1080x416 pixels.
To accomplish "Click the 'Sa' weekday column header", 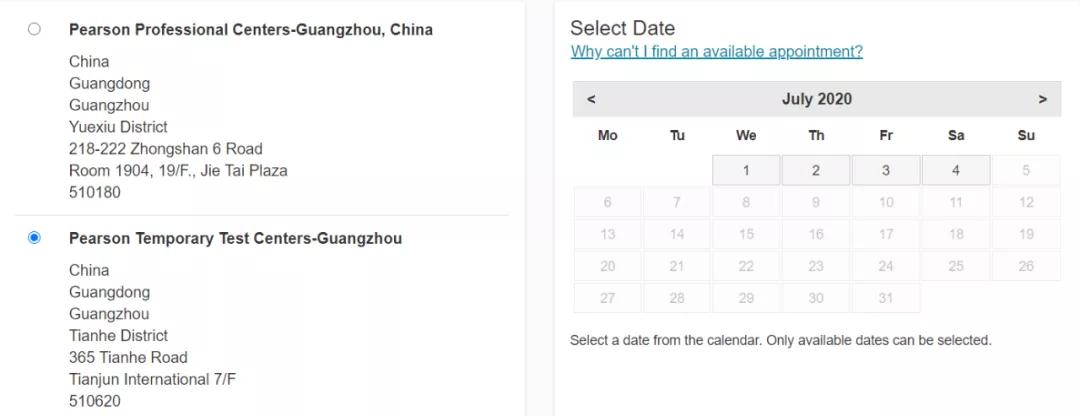I will [956, 135].
